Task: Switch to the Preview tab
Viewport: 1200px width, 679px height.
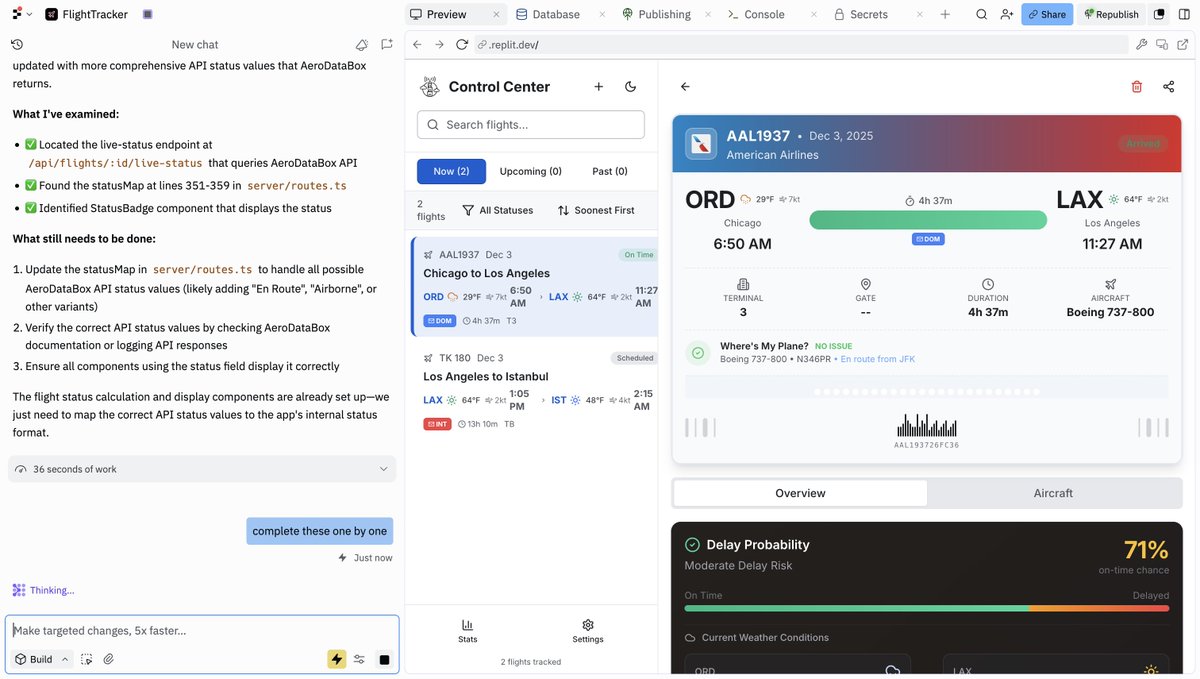Action: coord(447,14)
